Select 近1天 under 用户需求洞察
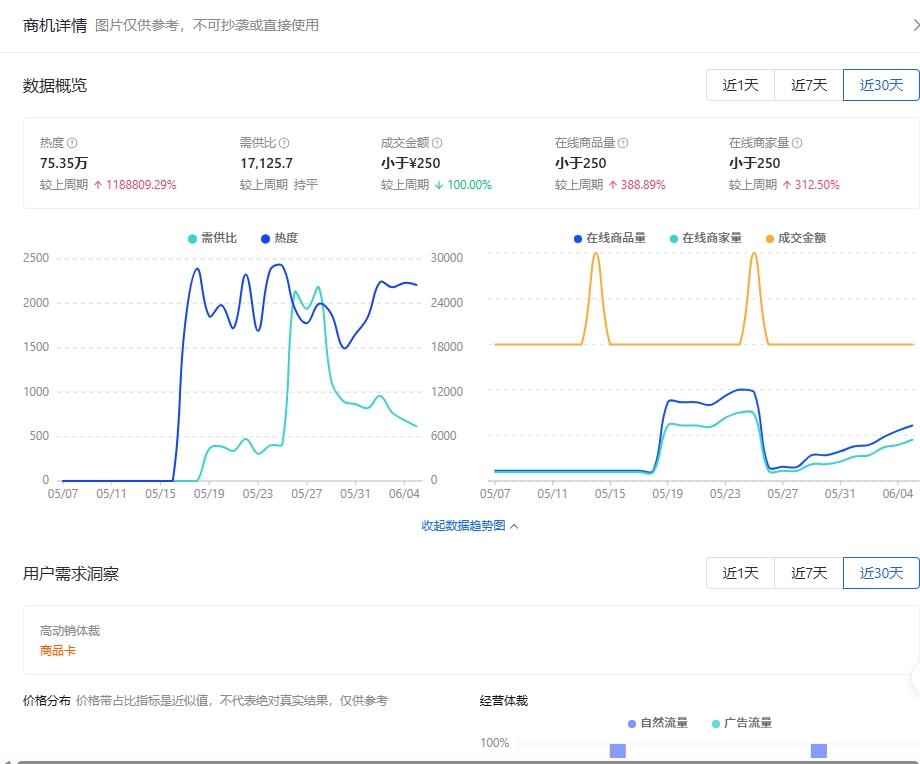The image size is (920, 764). [x=740, y=573]
